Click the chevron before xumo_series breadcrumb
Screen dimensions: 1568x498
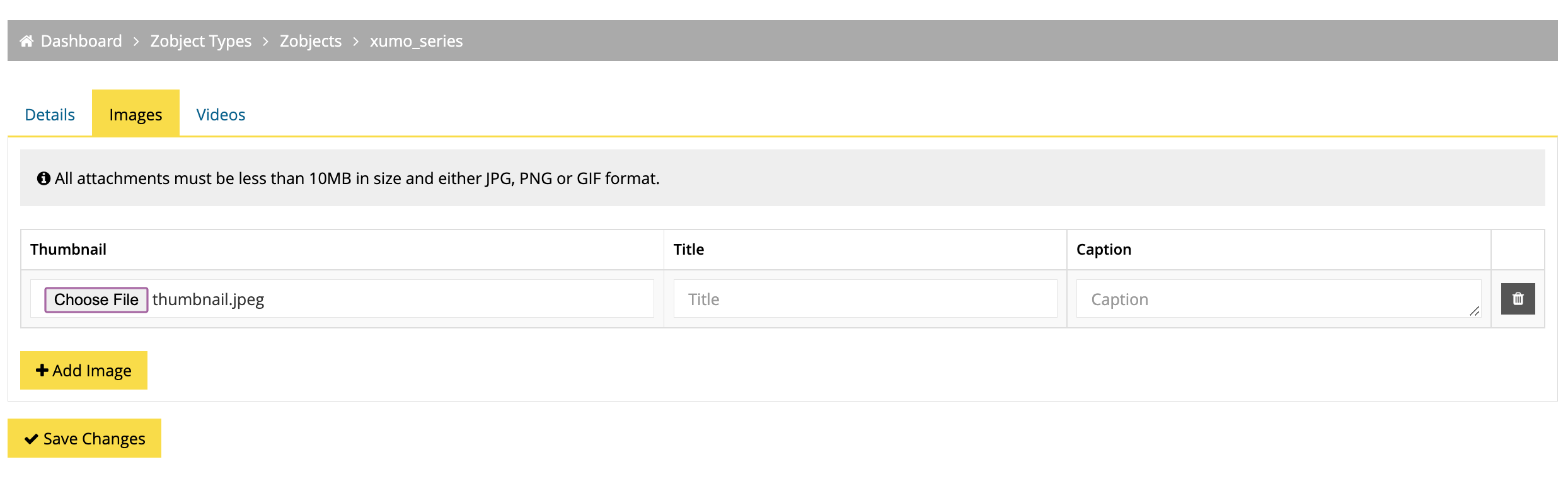355,42
